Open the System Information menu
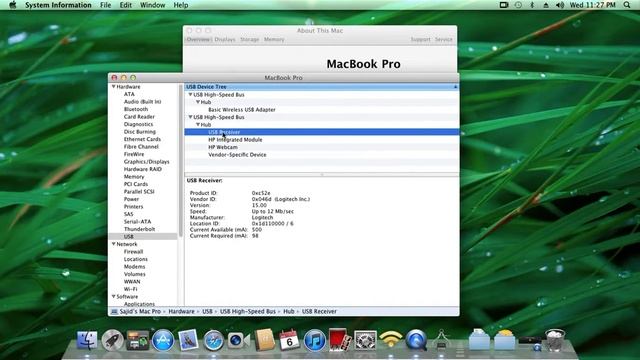The height and width of the screenshot is (360, 640). pos(58,5)
